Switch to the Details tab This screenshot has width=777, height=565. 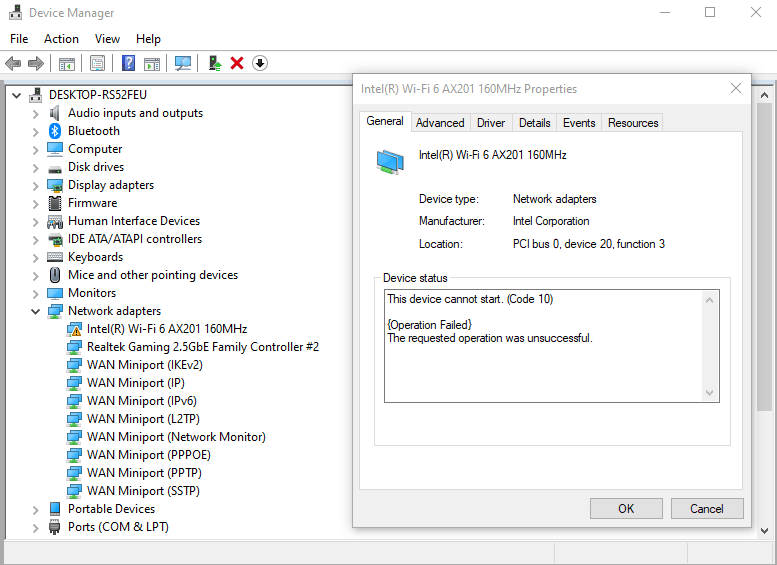(534, 123)
